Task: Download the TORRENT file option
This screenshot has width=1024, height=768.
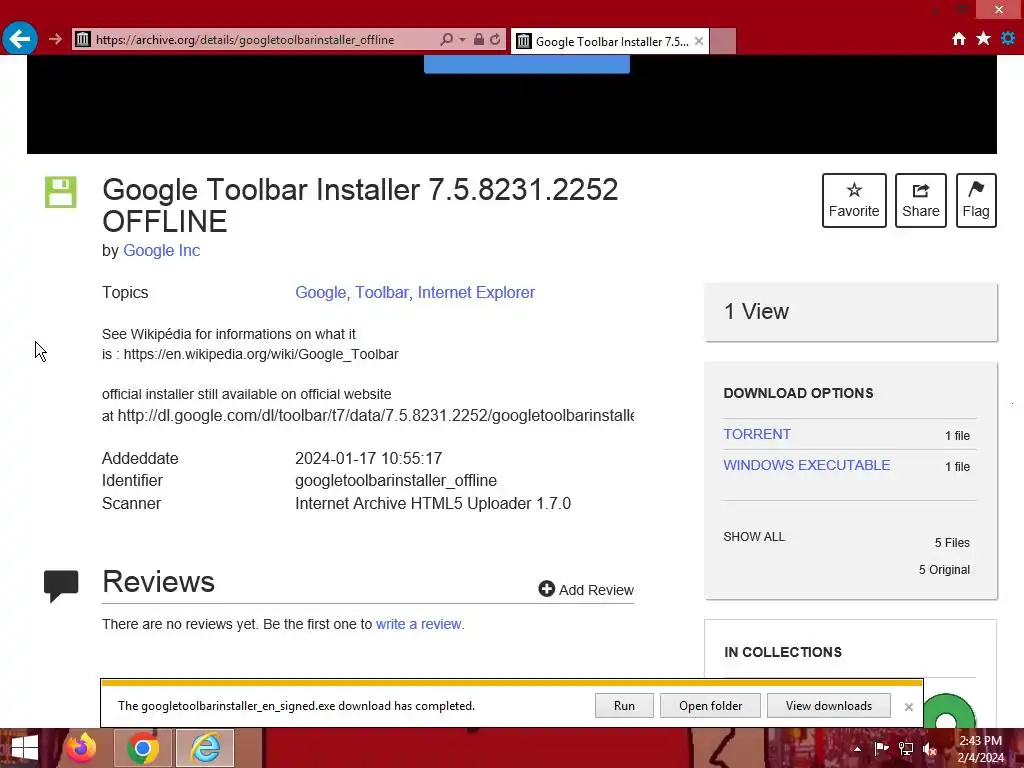Action: tap(757, 434)
